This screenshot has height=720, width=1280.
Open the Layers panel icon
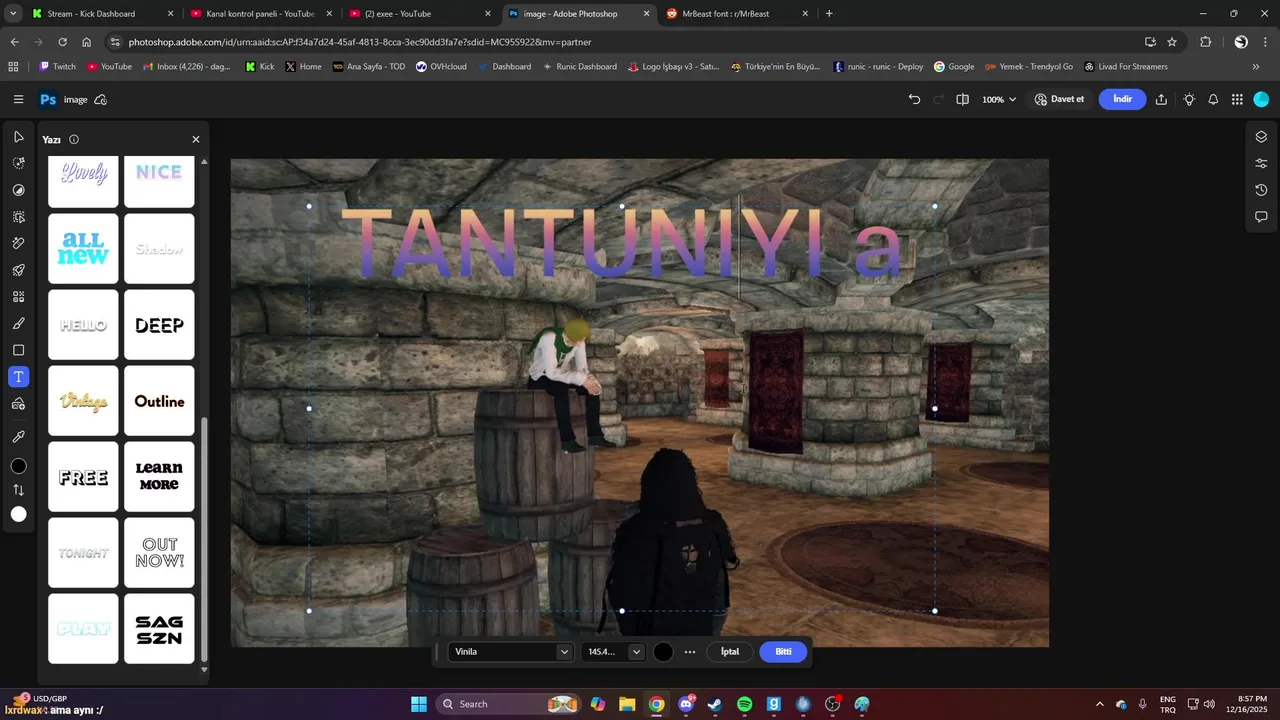coord(1261,137)
